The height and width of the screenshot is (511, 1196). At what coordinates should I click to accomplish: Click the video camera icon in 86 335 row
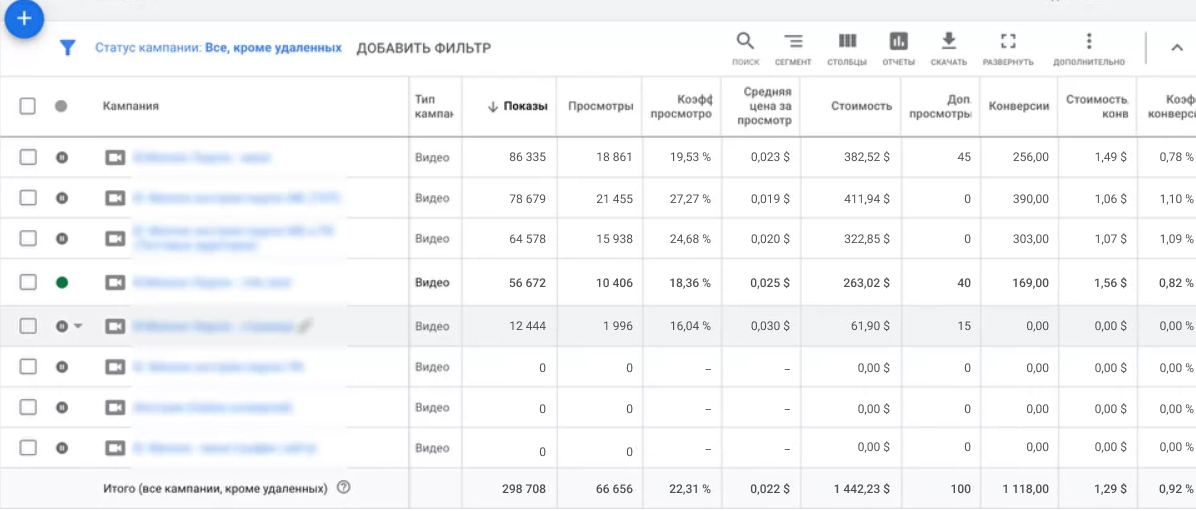pos(114,157)
